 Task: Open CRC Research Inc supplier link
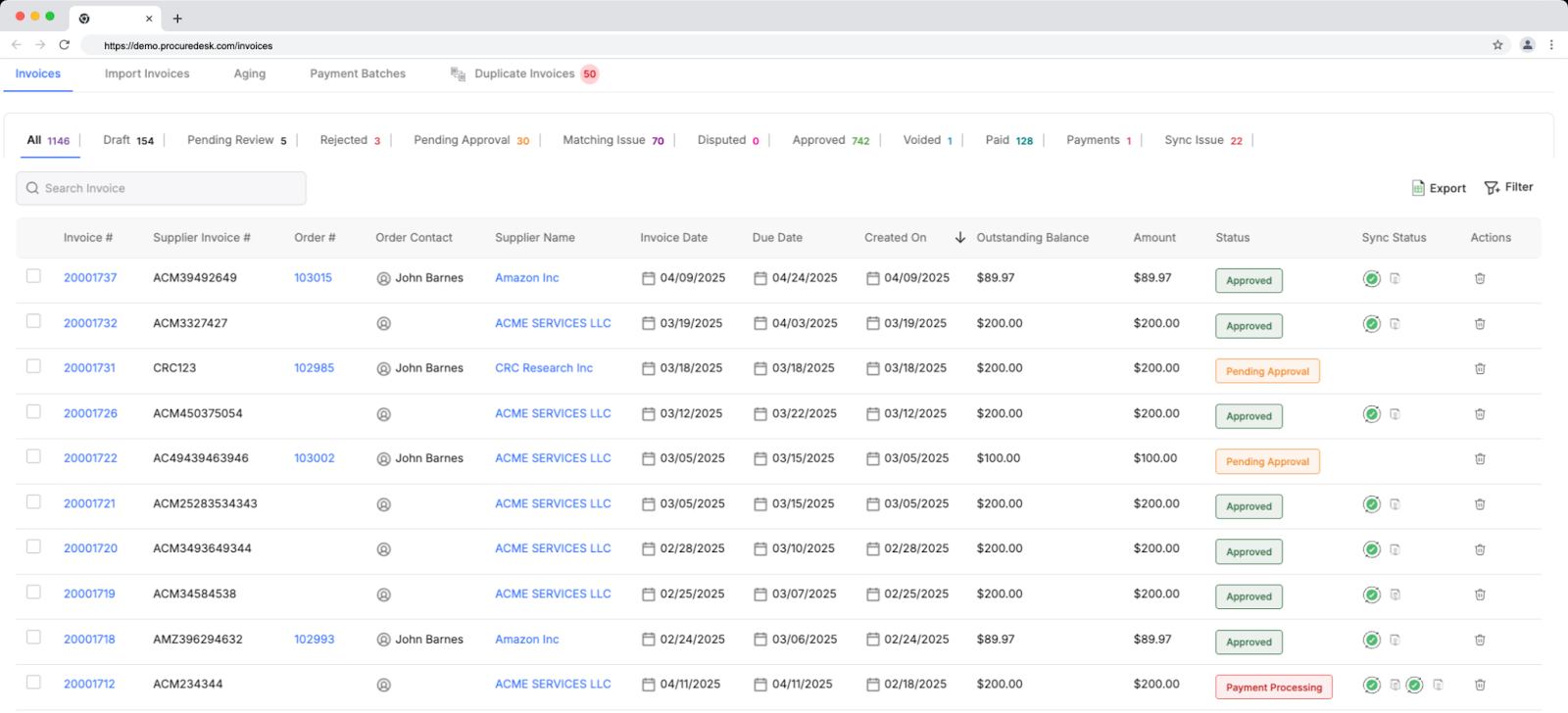(544, 368)
